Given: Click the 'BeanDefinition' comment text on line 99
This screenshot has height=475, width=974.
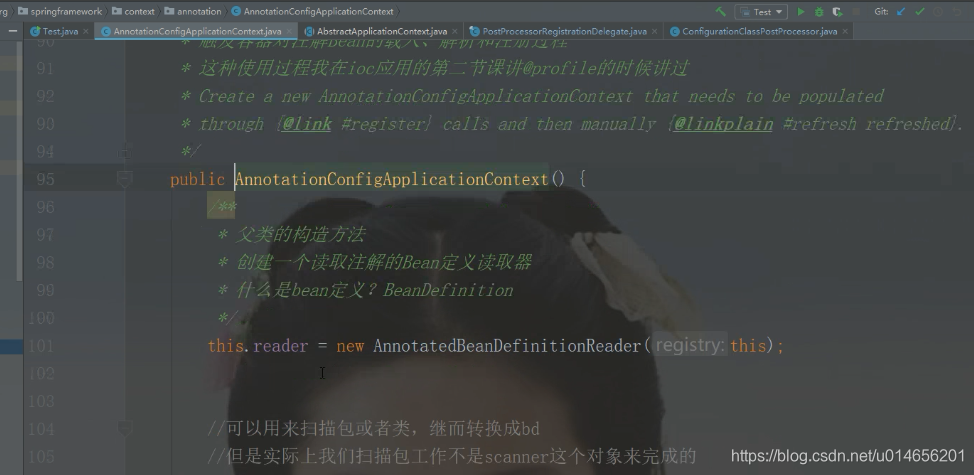Looking at the screenshot, I should (x=448, y=290).
